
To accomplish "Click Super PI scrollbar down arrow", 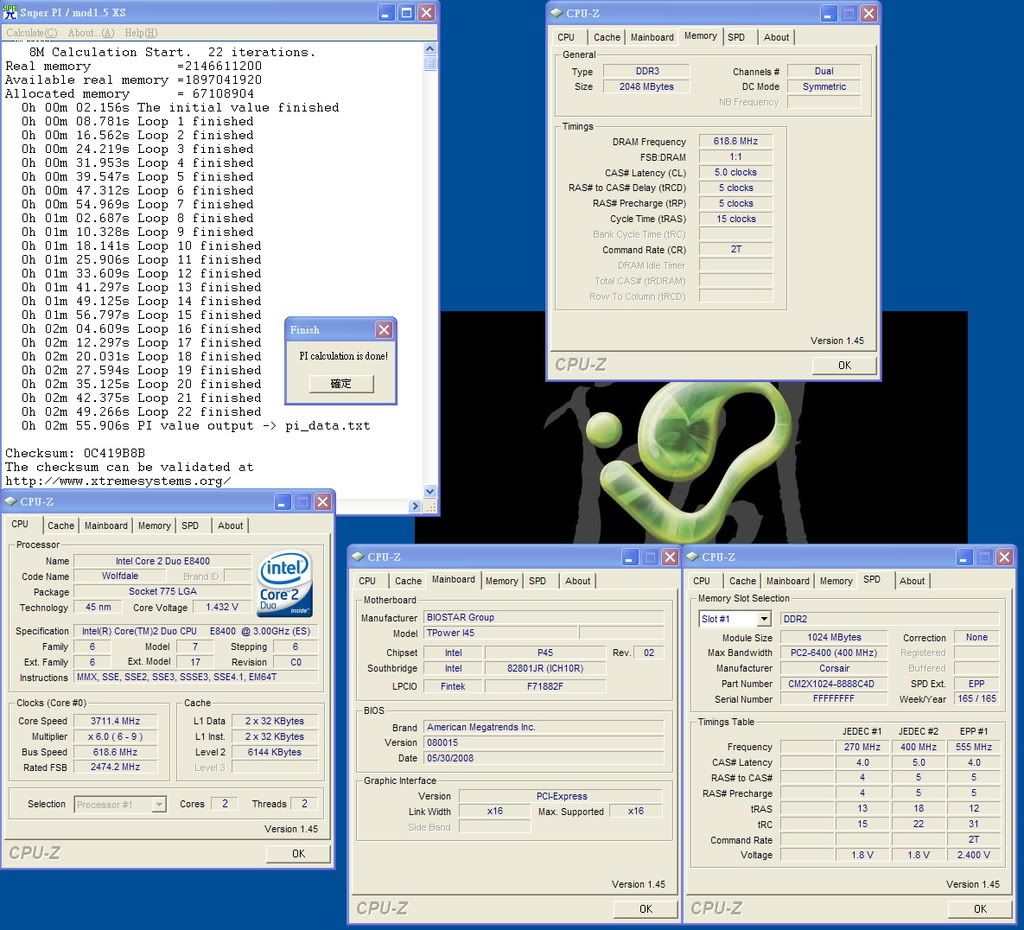I will point(431,491).
